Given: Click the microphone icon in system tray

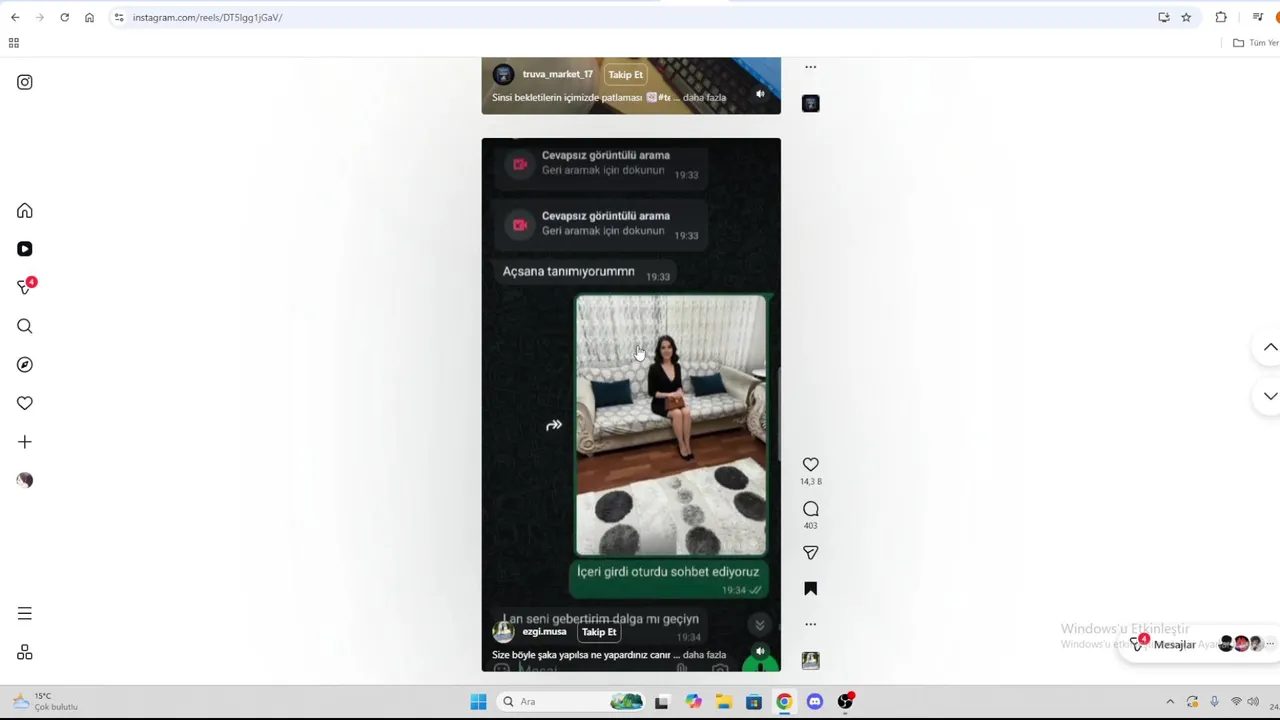Looking at the screenshot, I should (x=1214, y=702).
